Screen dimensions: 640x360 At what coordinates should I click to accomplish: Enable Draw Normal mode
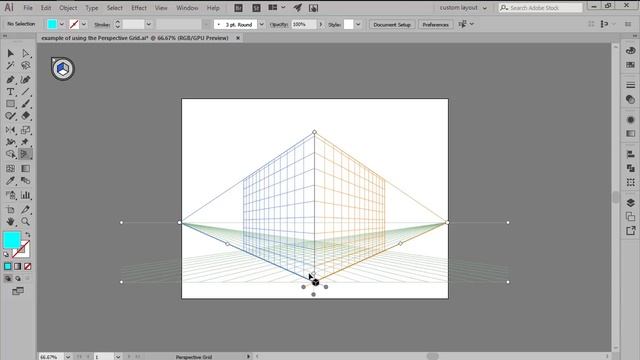[x=8, y=279]
